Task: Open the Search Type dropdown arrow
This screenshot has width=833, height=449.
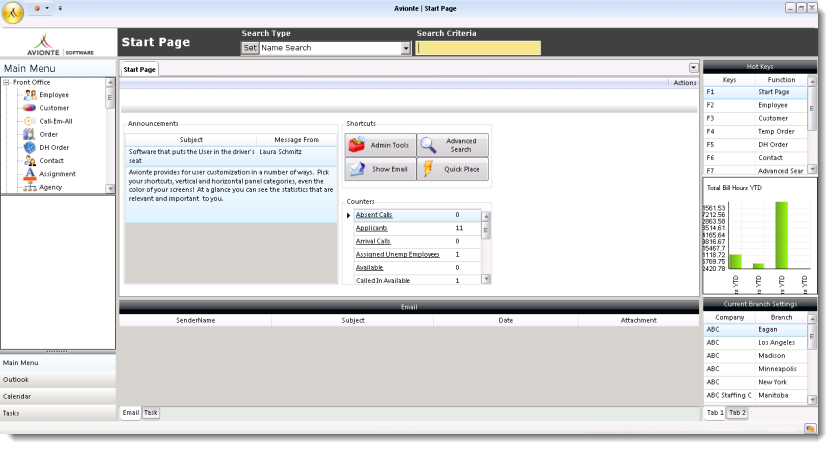Action: 406,48
